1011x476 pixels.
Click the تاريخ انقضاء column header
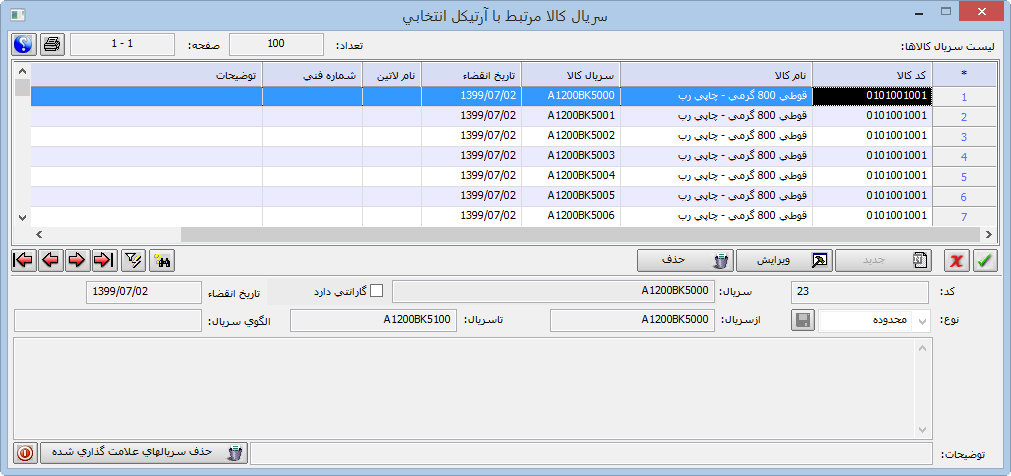(470, 76)
